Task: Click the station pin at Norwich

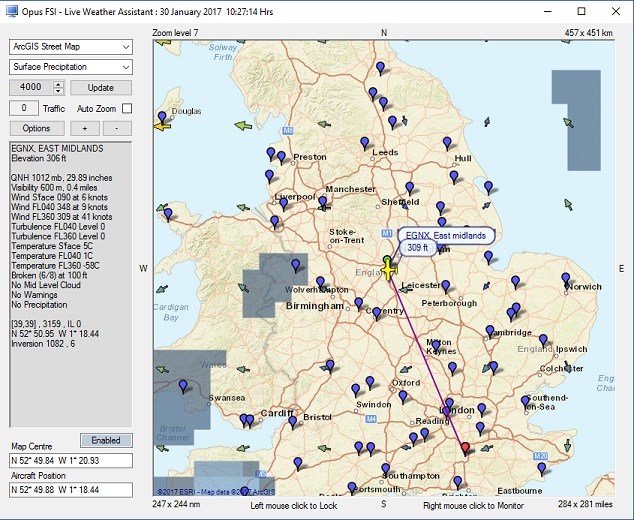Action: (x=565, y=278)
